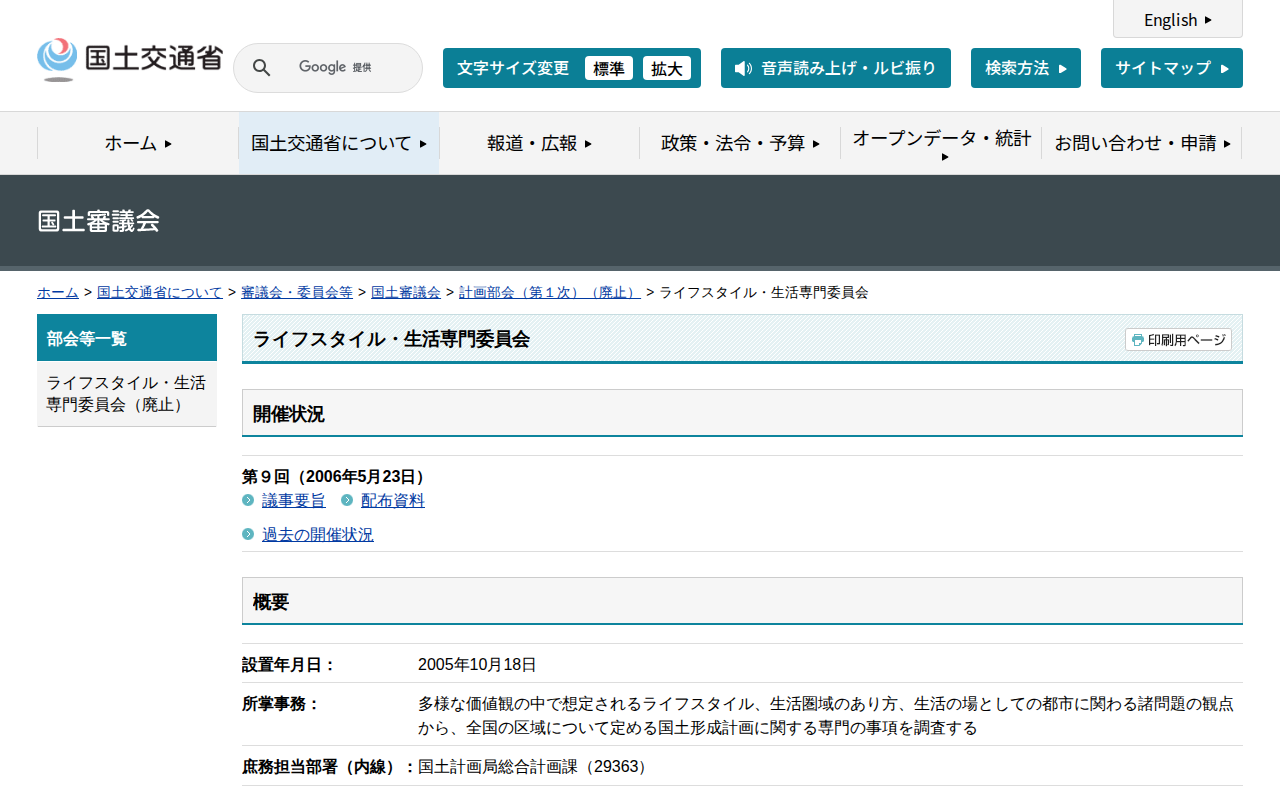Open 音声読み上げ・ルビ振り tool
Image resolution: width=1280 pixels, height=800 pixels.
coord(836,68)
